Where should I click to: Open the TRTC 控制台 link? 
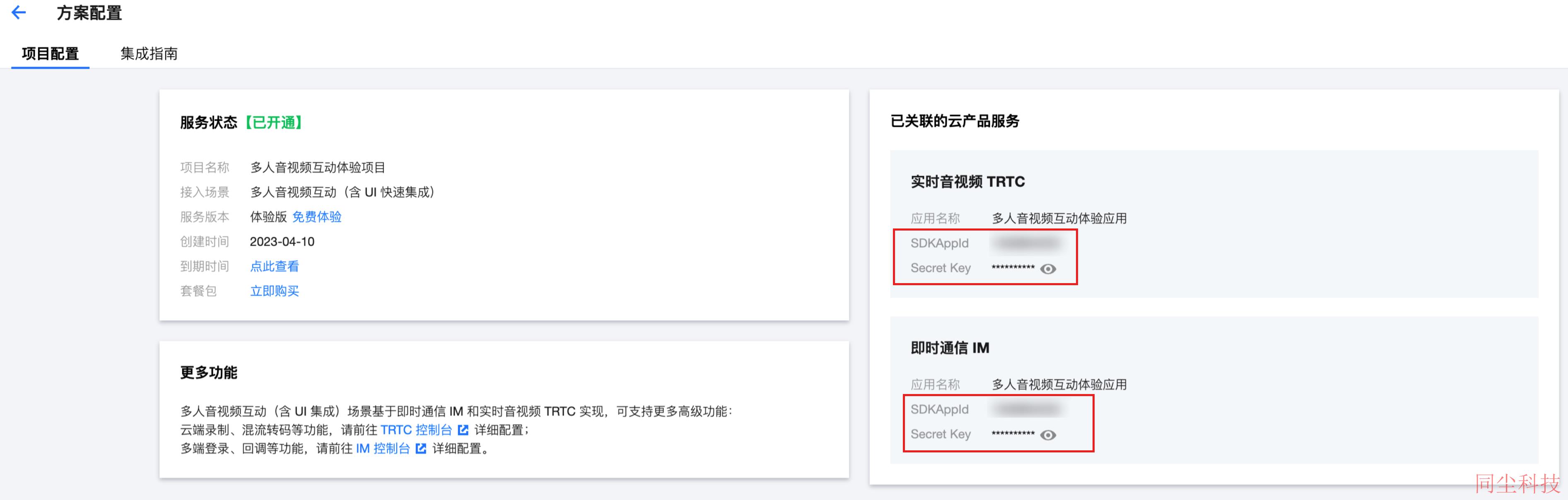(416, 430)
